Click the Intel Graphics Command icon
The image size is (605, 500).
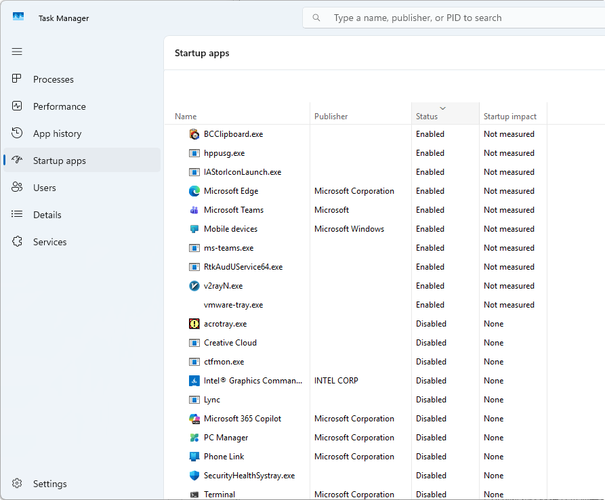(x=194, y=381)
